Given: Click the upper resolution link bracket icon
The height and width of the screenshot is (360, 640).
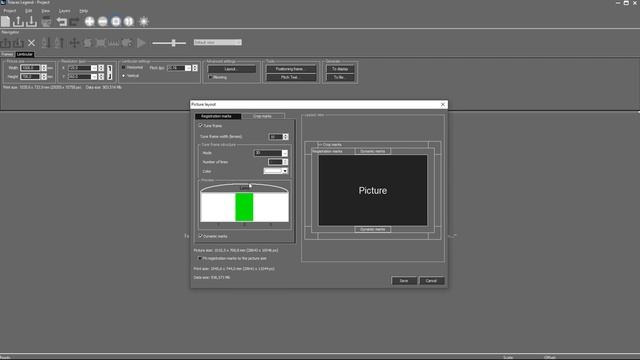Looking at the screenshot, I should (109, 68).
